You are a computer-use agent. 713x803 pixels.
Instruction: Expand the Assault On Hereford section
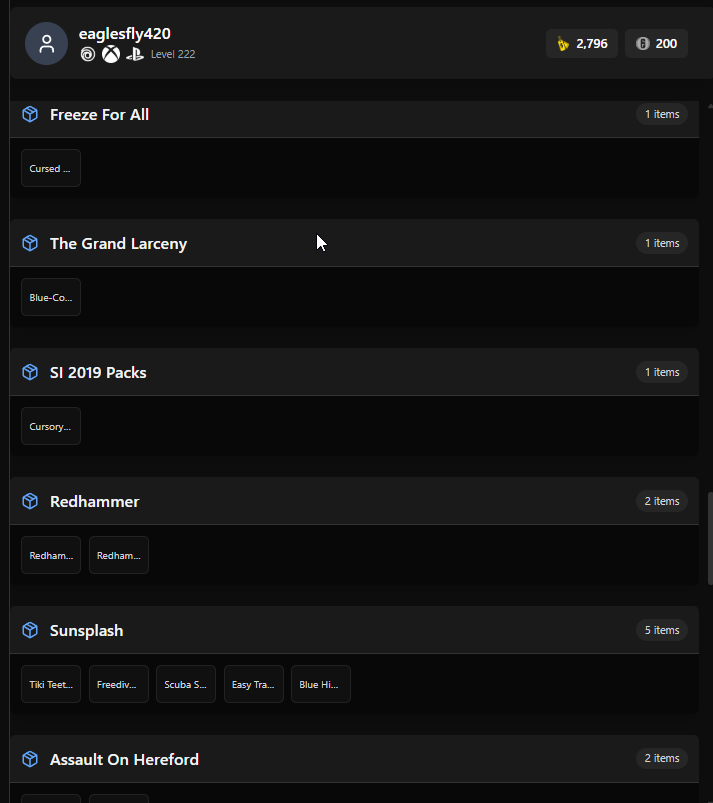(354, 759)
